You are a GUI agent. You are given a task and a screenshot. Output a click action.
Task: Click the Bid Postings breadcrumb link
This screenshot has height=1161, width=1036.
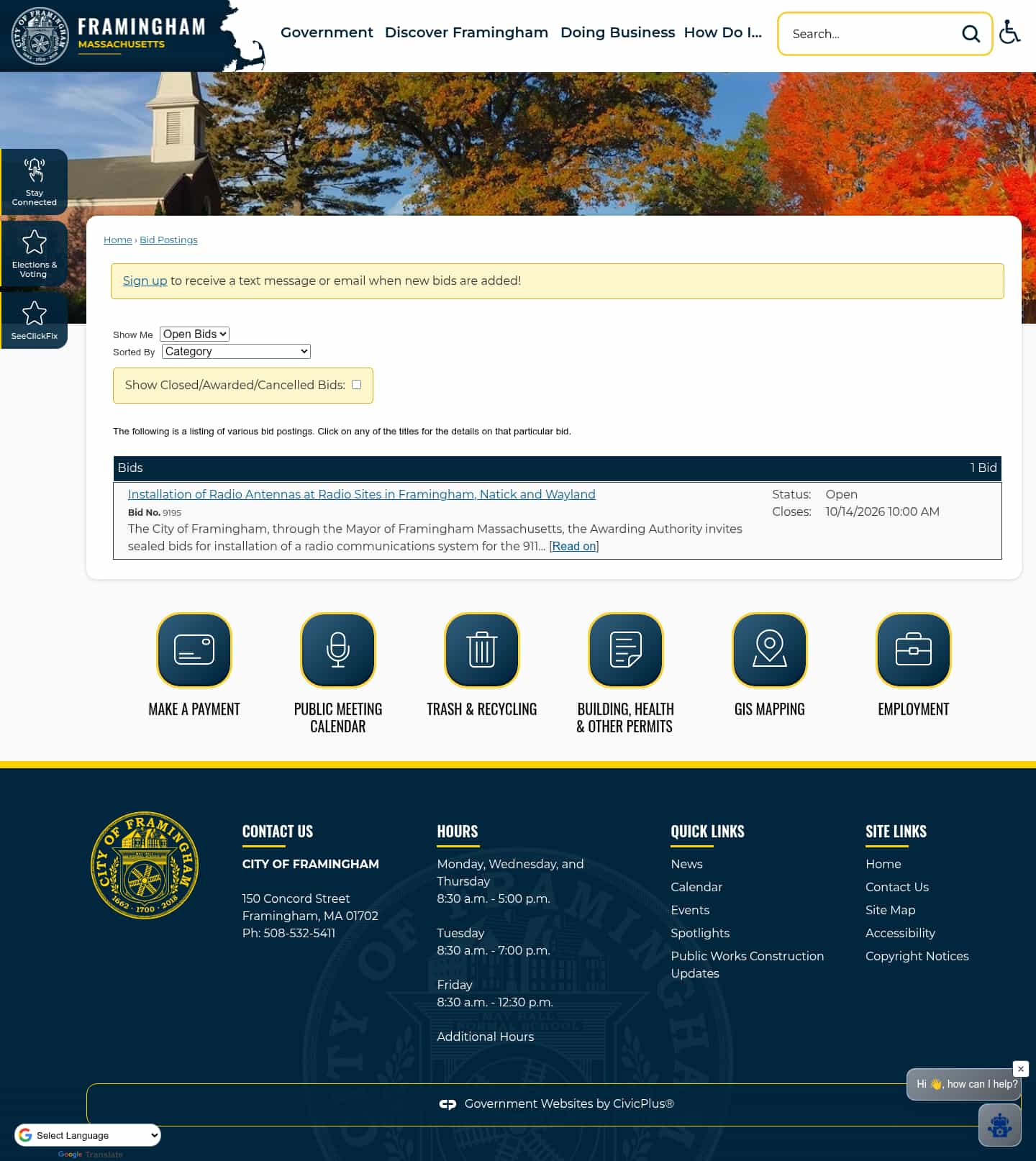tap(168, 240)
